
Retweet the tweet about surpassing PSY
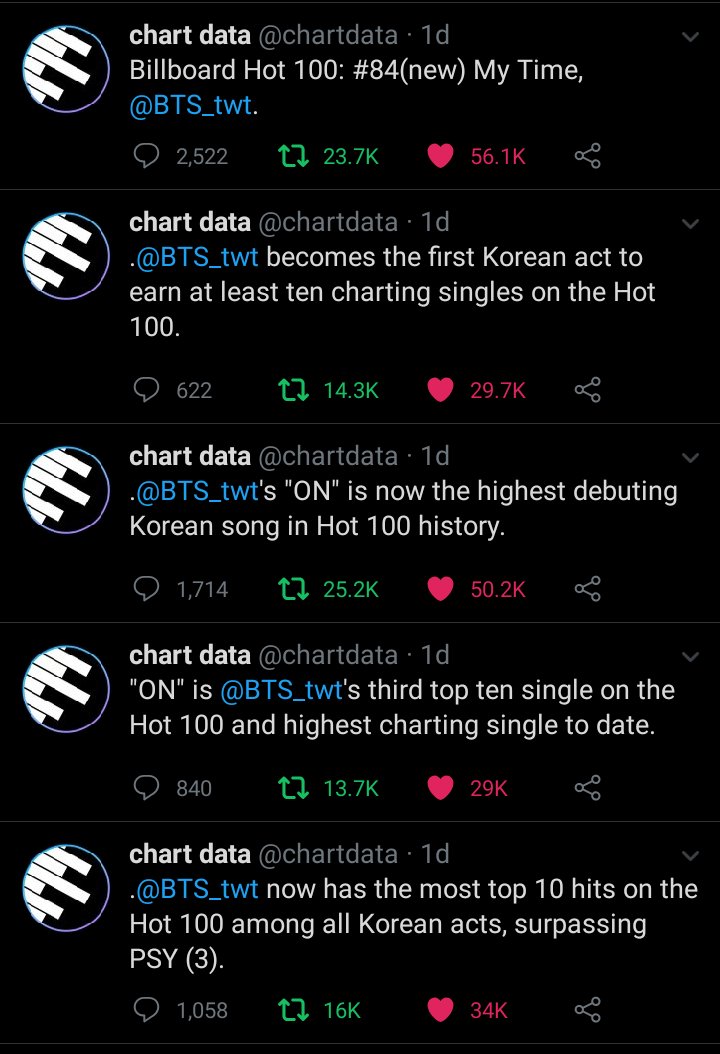tap(291, 1010)
